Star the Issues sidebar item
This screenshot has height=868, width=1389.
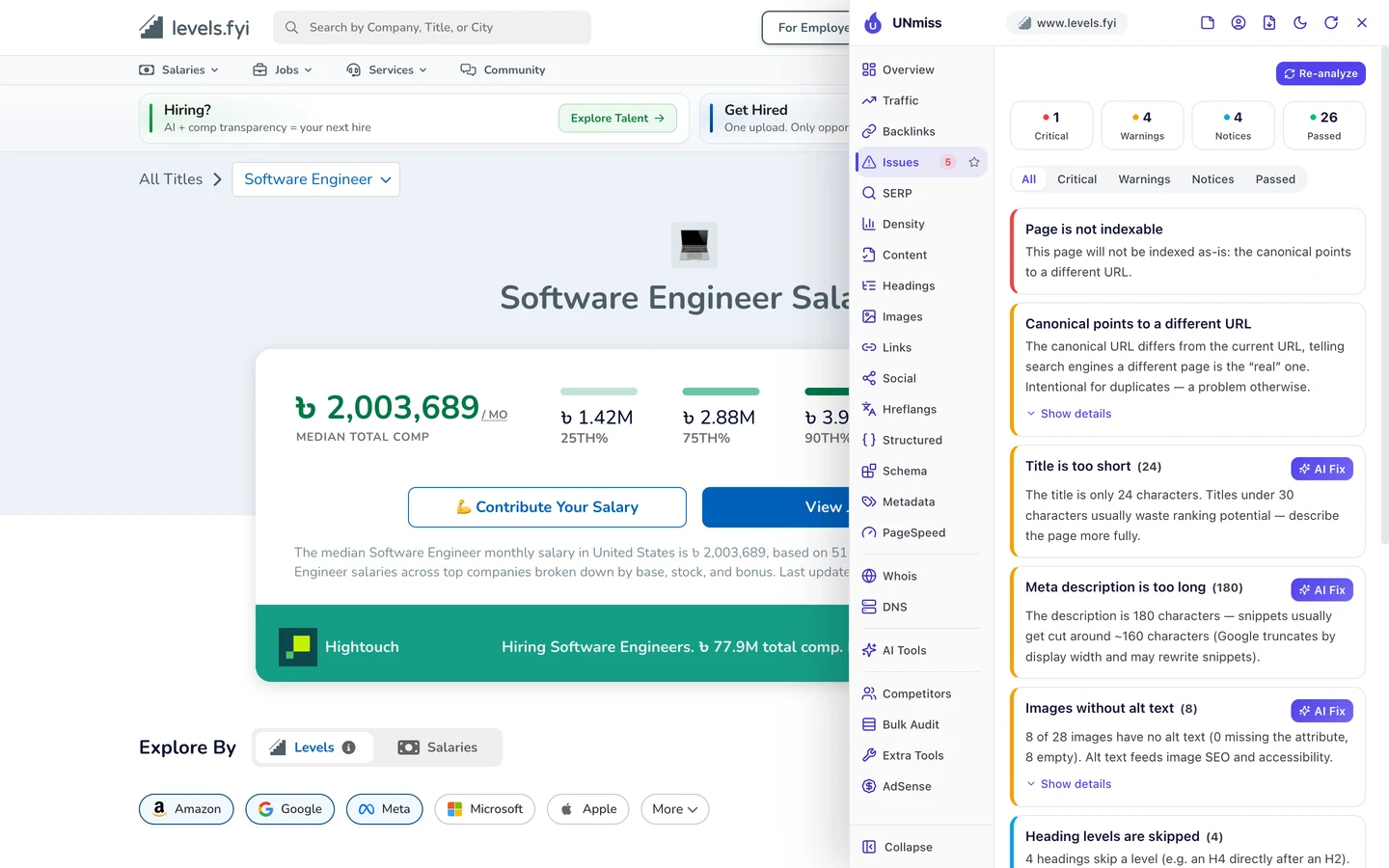(x=974, y=162)
